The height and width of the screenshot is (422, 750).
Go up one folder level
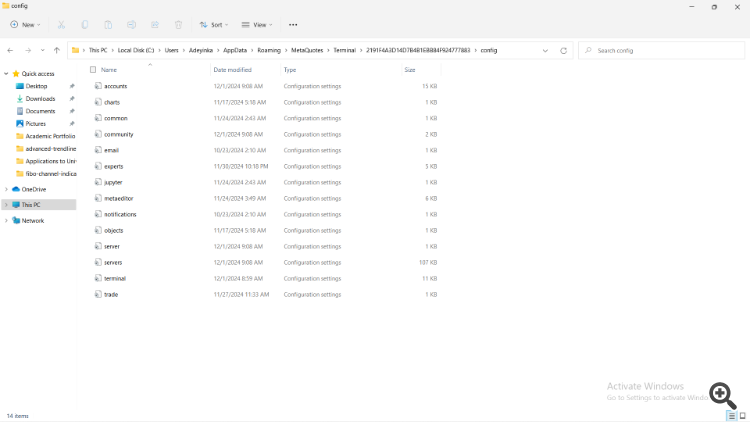[x=57, y=50]
